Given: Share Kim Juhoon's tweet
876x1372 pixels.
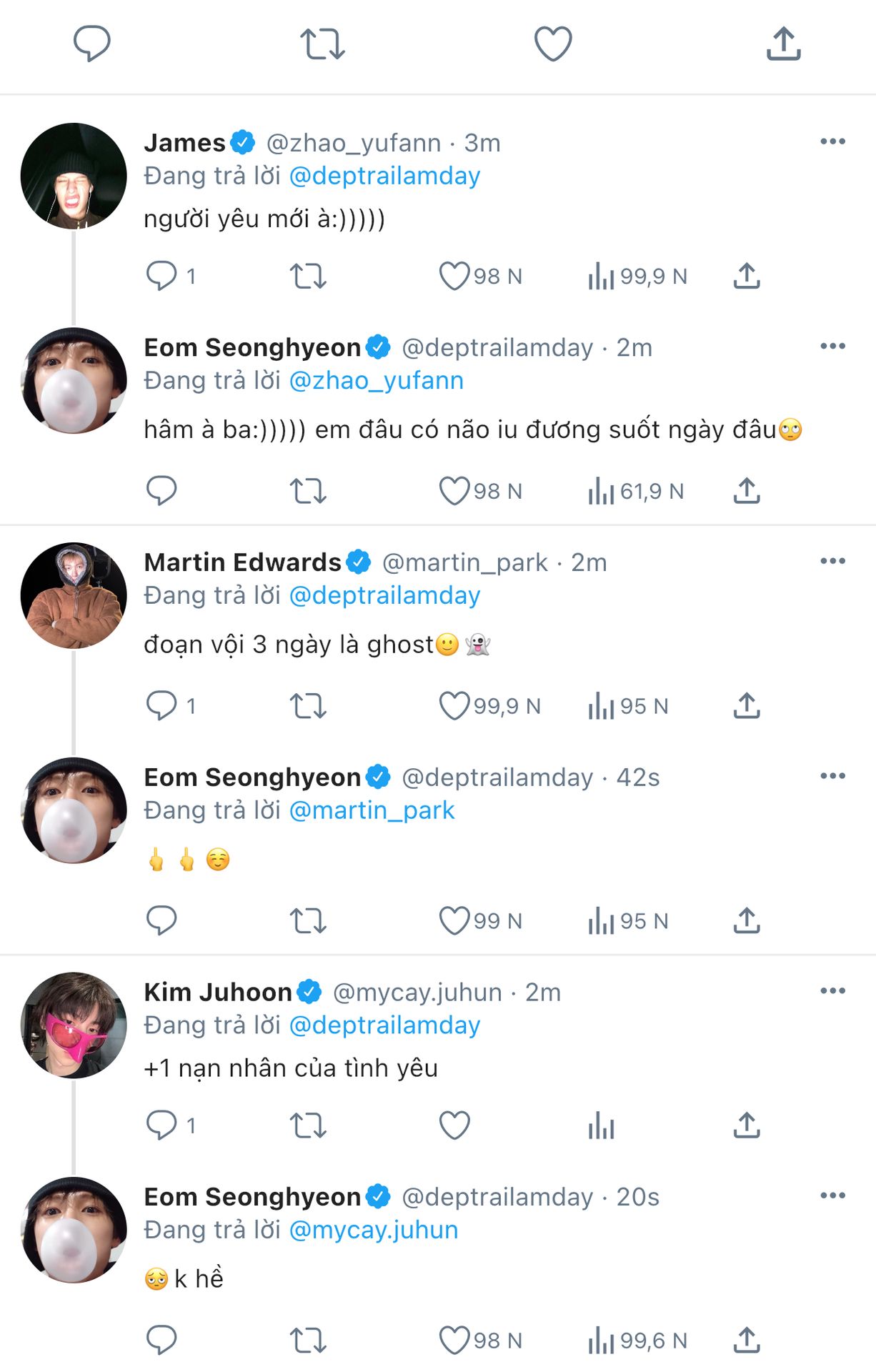Looking at the screenshot, I should (747, 1125).
